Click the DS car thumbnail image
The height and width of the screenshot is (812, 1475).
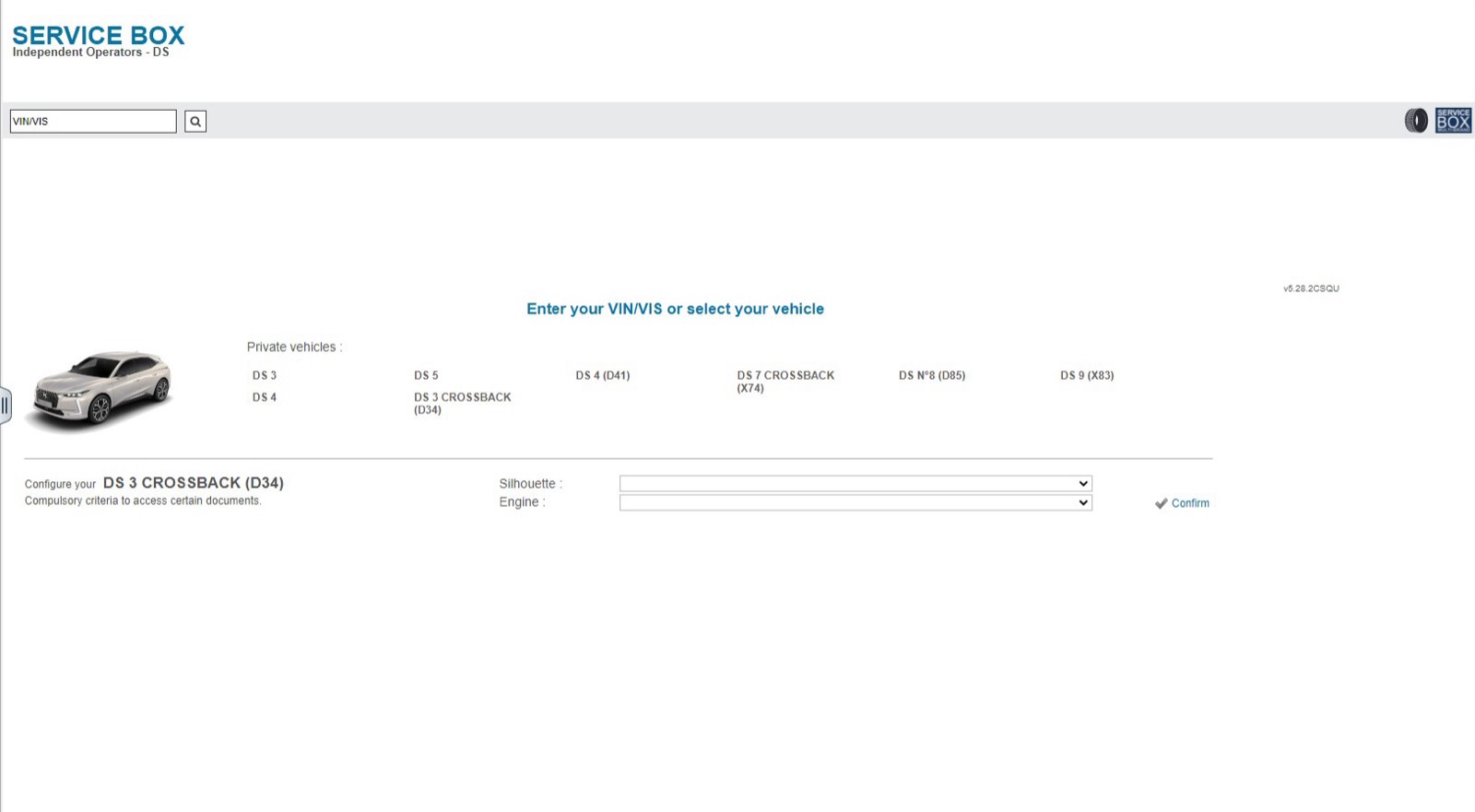click(100, 391)
